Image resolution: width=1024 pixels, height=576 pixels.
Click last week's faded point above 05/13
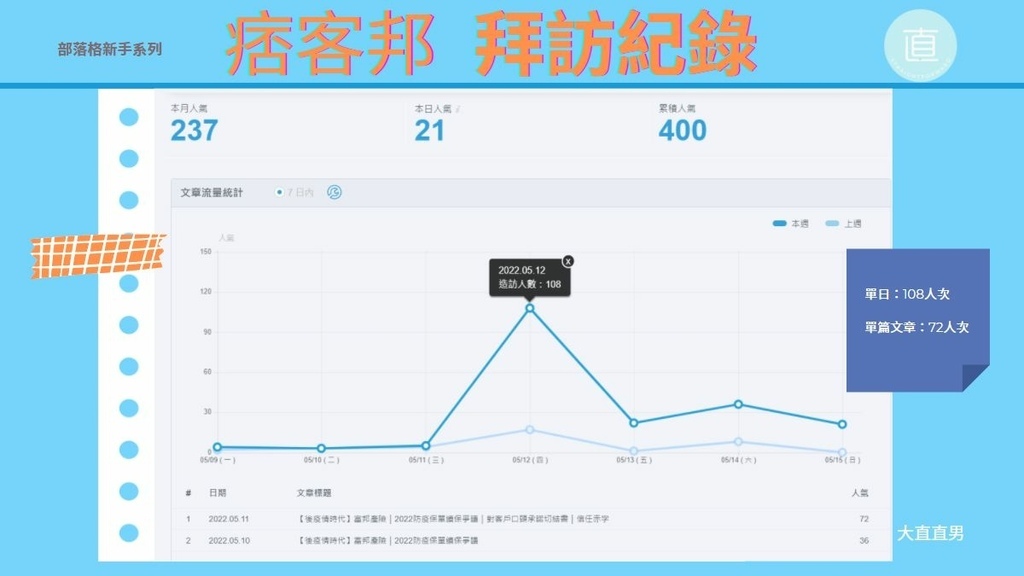point(633,451)
